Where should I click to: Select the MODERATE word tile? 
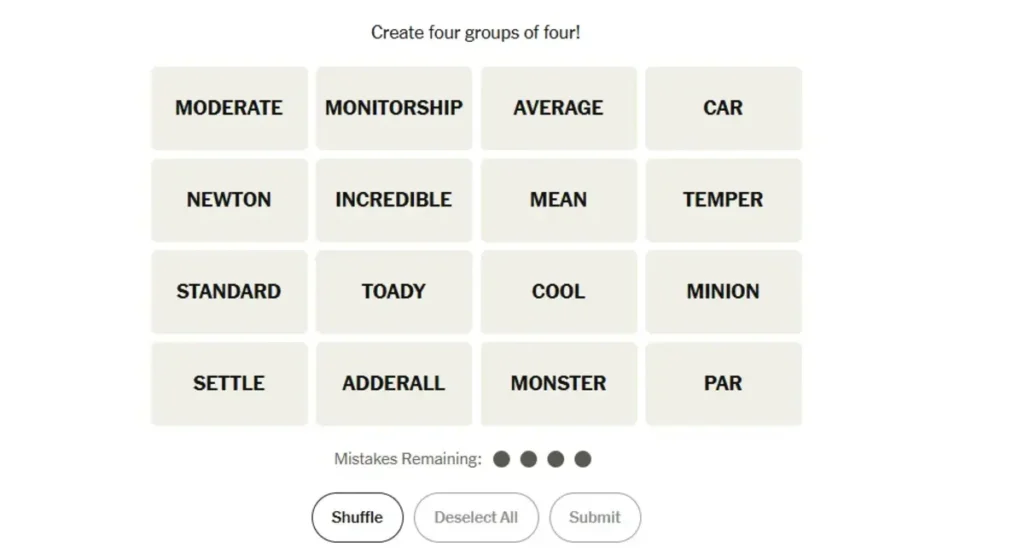coord(229,108)
